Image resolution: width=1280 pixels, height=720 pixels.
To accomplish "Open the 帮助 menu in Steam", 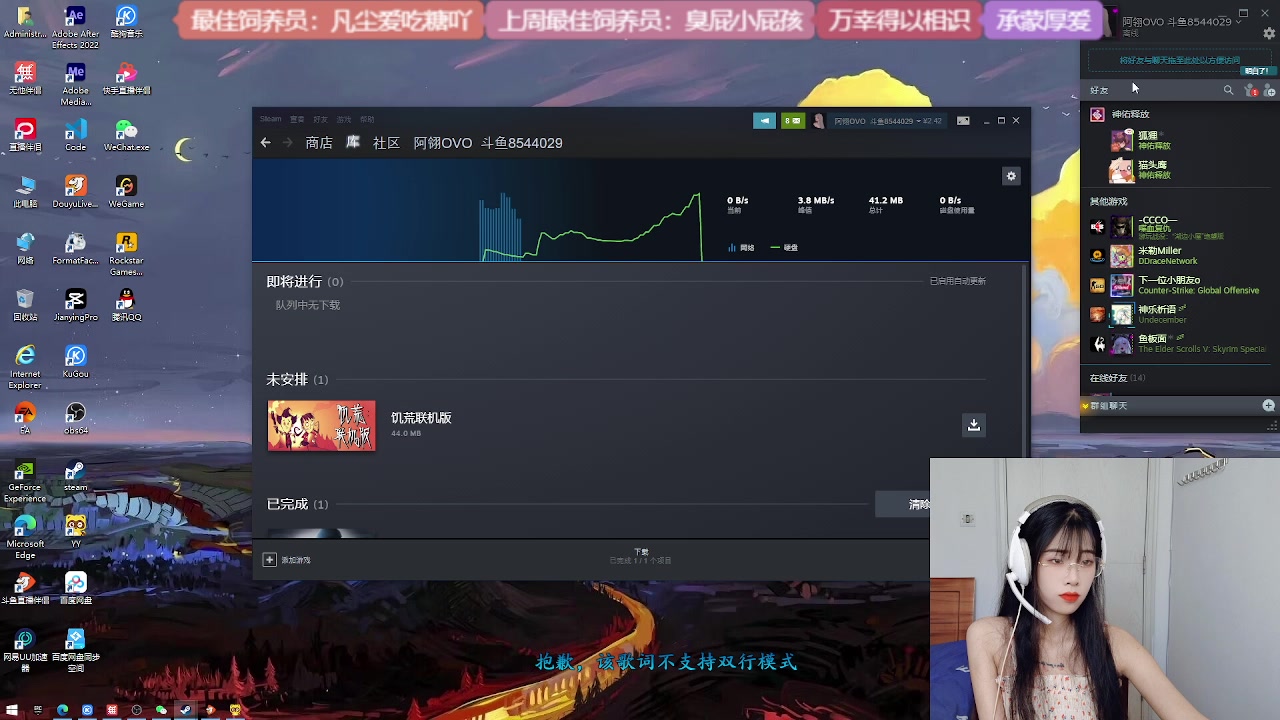I will coord(367,119).
